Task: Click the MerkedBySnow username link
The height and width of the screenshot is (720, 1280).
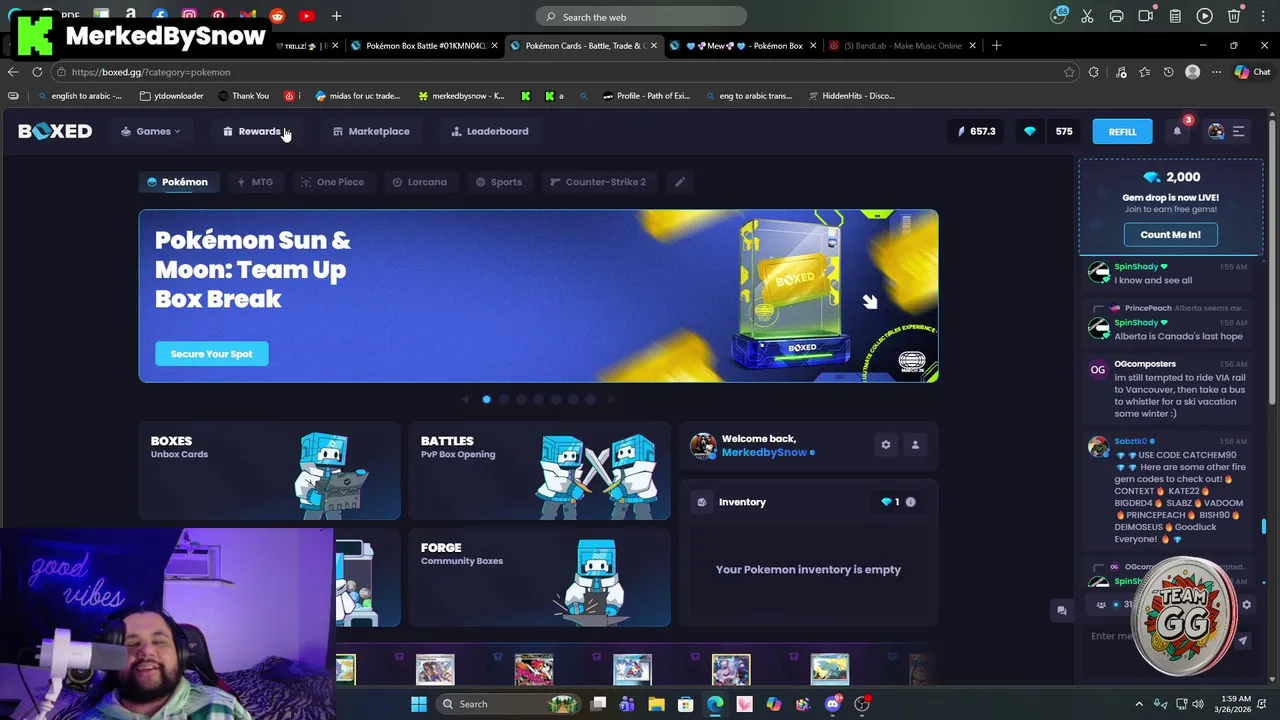Action: tap(764, 452)
